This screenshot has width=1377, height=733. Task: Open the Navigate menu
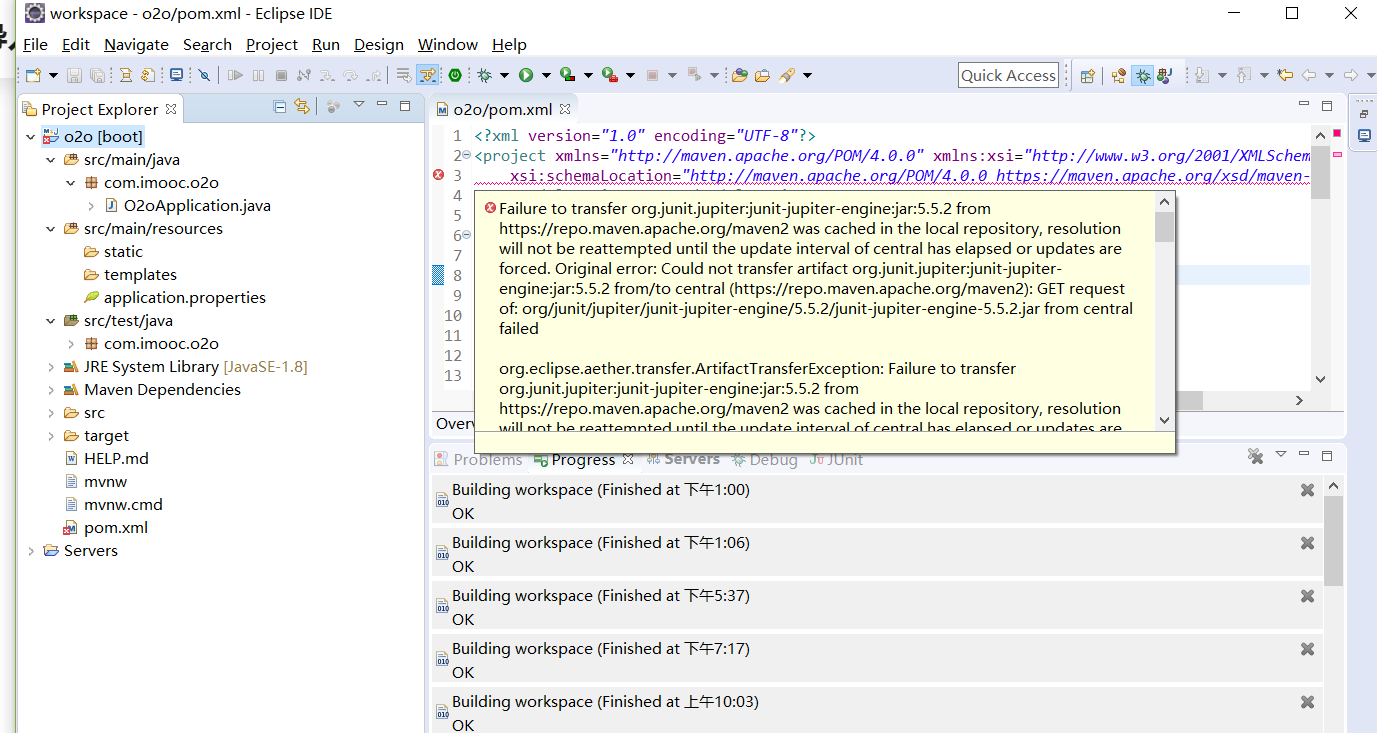pos(136,44)
